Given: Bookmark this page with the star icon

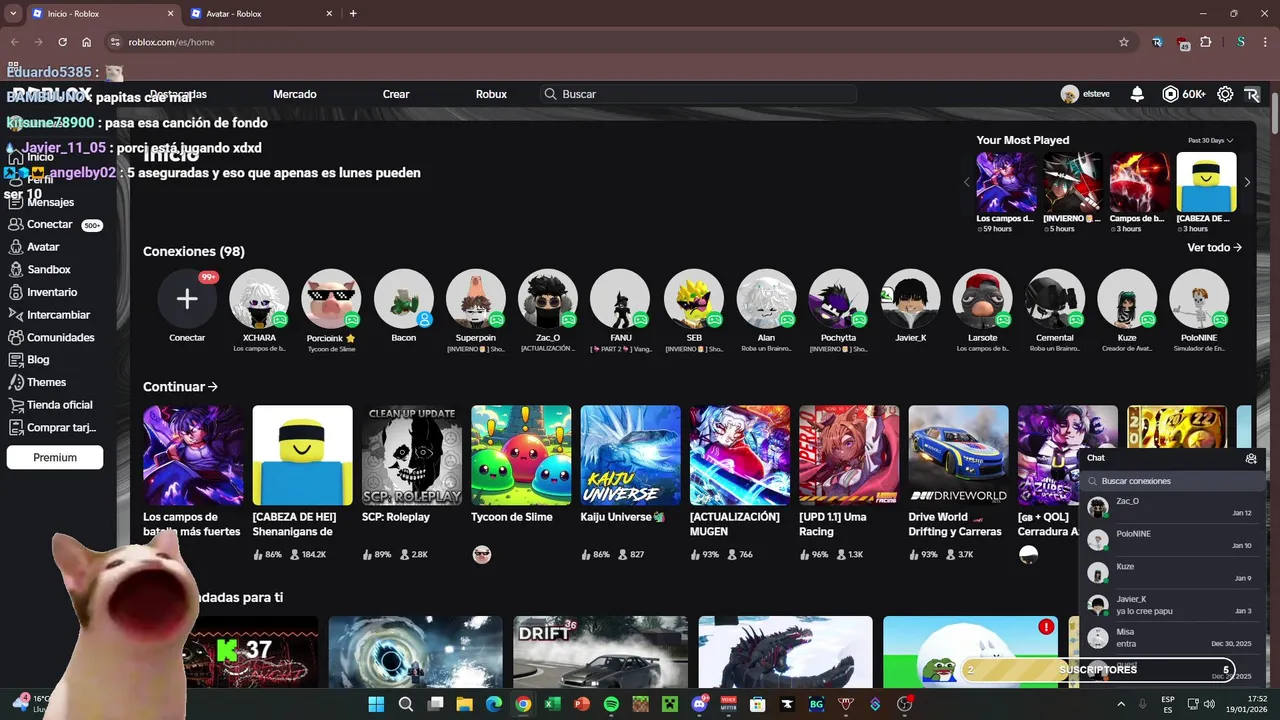Looking at the screenshot, I should (1124, 42).
